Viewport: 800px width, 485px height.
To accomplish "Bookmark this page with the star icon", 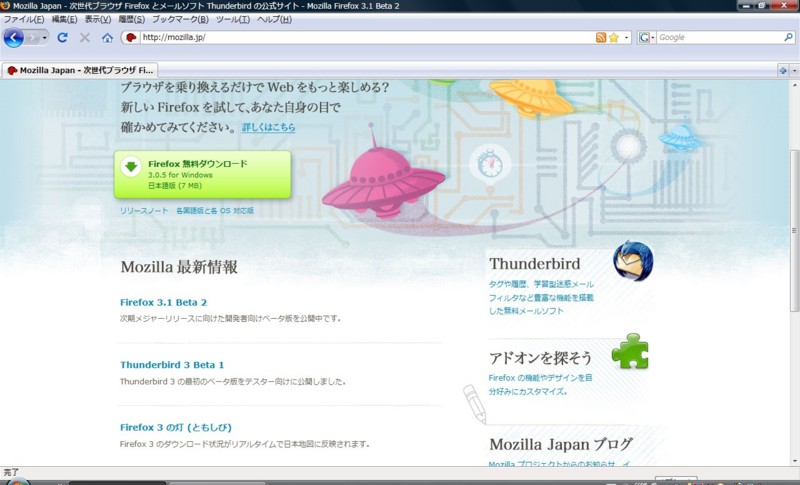I will (614, 37).
